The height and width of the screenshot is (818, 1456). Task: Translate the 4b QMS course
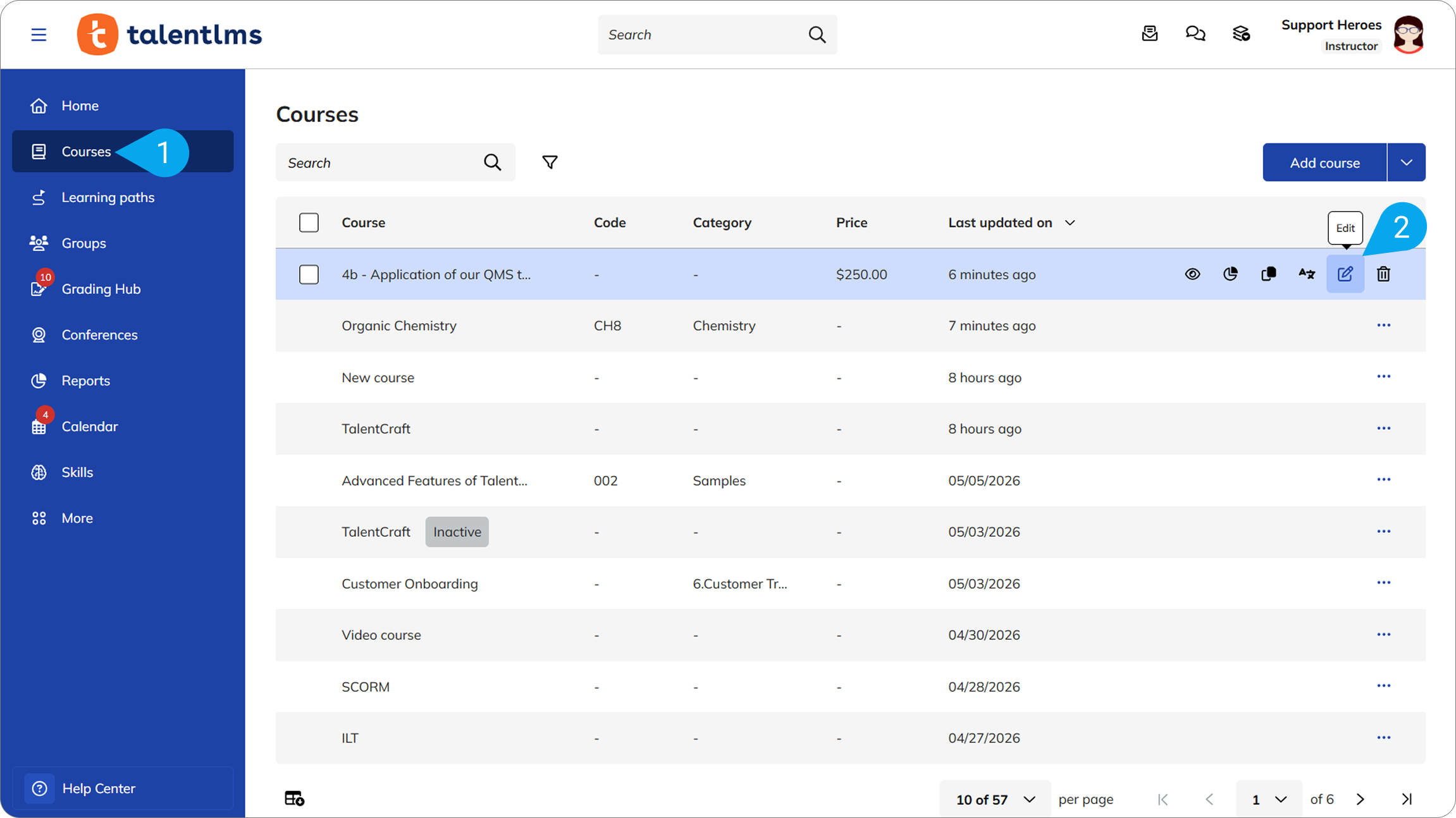pos(1307,274)
